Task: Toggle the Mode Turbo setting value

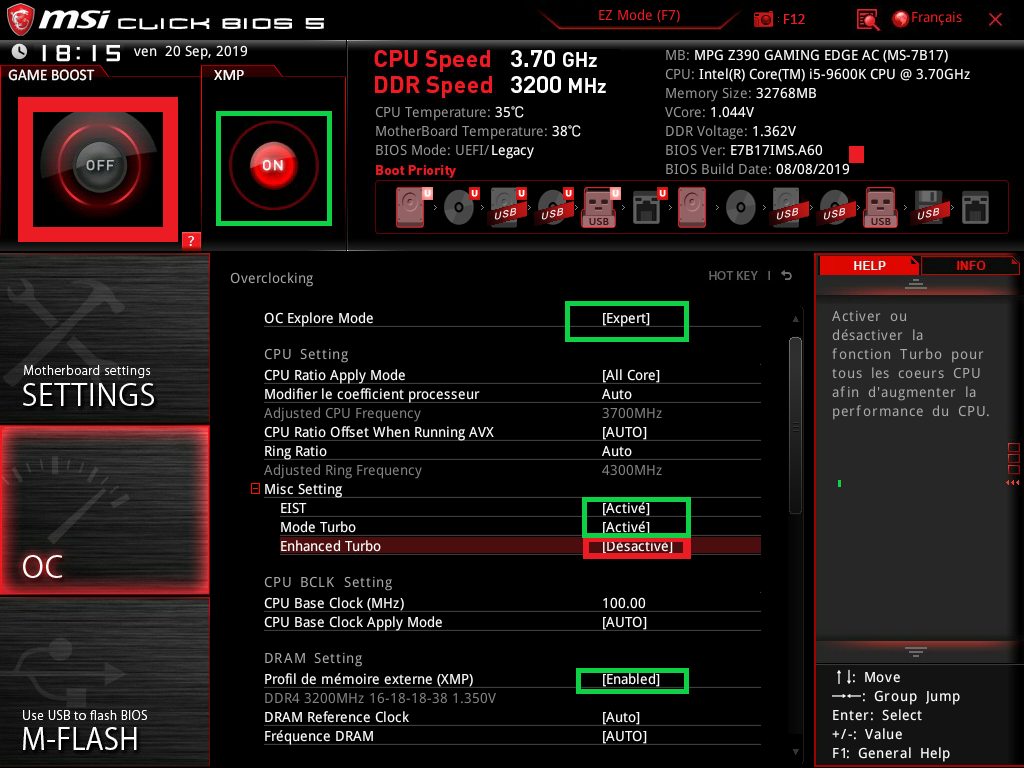Action: [x=626, y=527]
